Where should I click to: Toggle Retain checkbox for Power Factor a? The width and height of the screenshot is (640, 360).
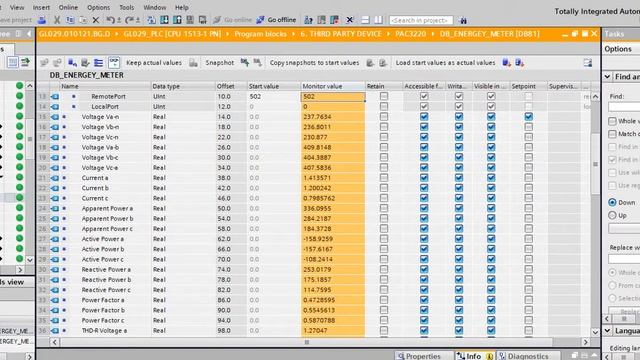[384, 300]
